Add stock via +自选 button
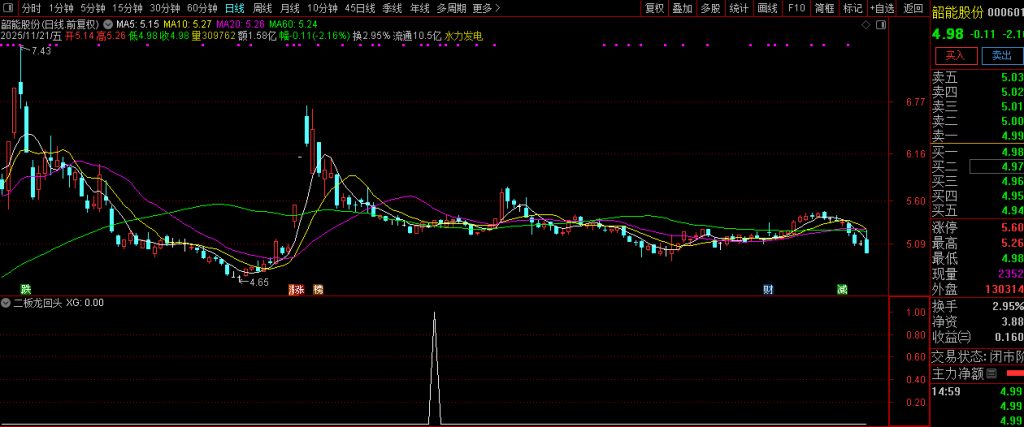This screenshot has width=1024, height=427. [x=883, y=8]
